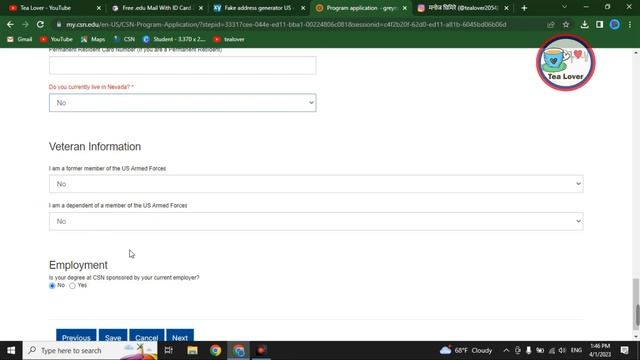Open the first Chrome taskbar icon

[216, 350]
